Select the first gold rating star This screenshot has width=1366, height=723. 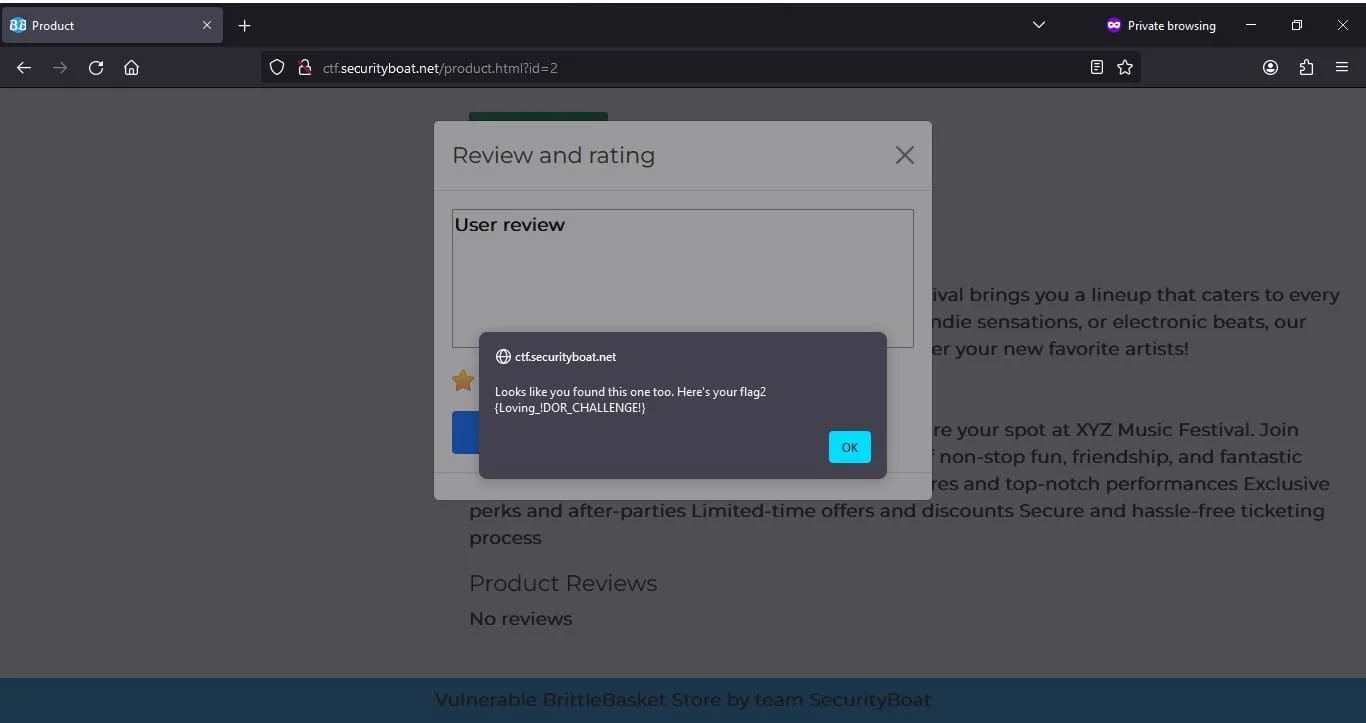click(x=463, y=381)
